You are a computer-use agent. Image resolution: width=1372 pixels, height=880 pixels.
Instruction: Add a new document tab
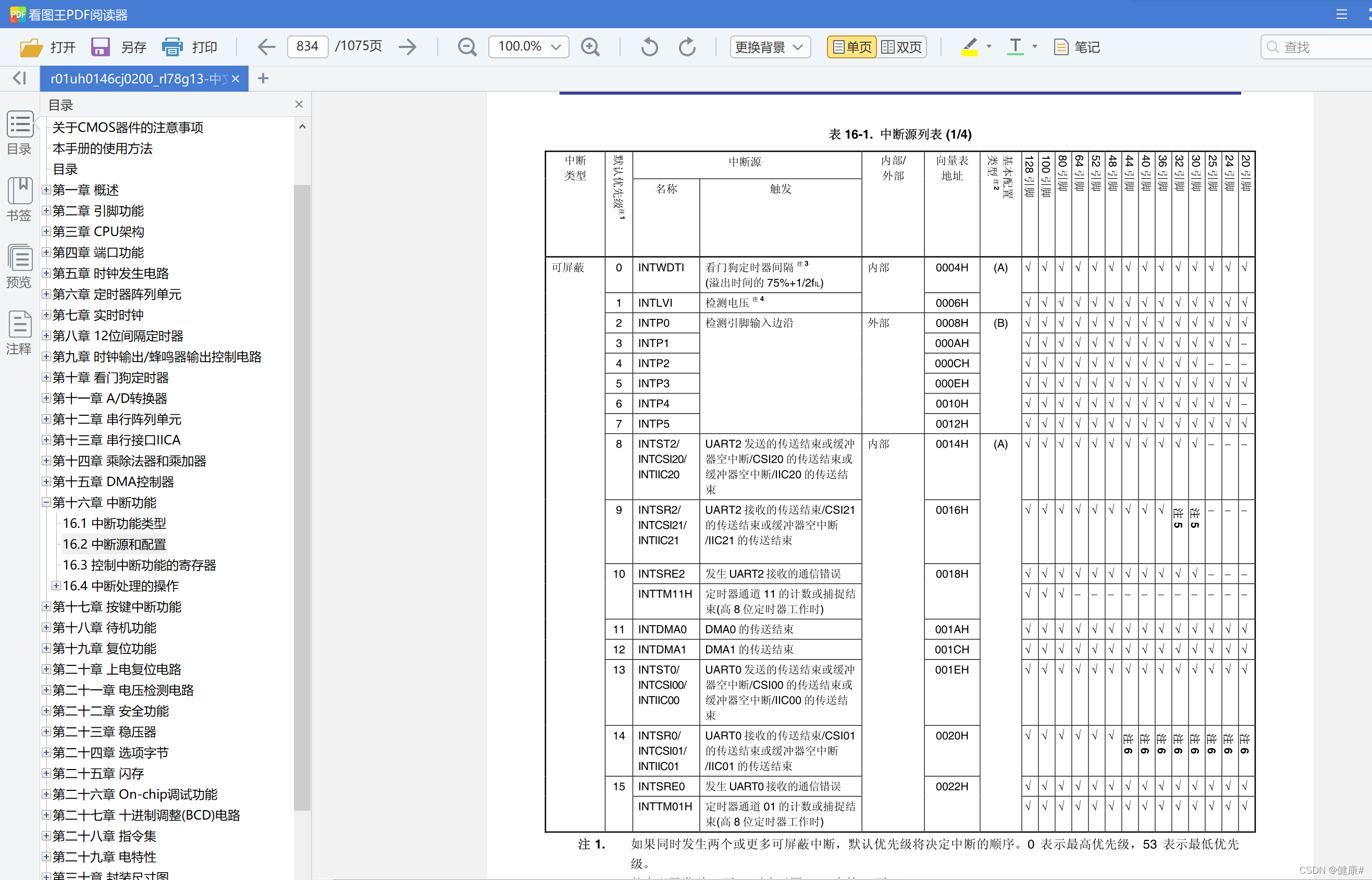[263, 78]
